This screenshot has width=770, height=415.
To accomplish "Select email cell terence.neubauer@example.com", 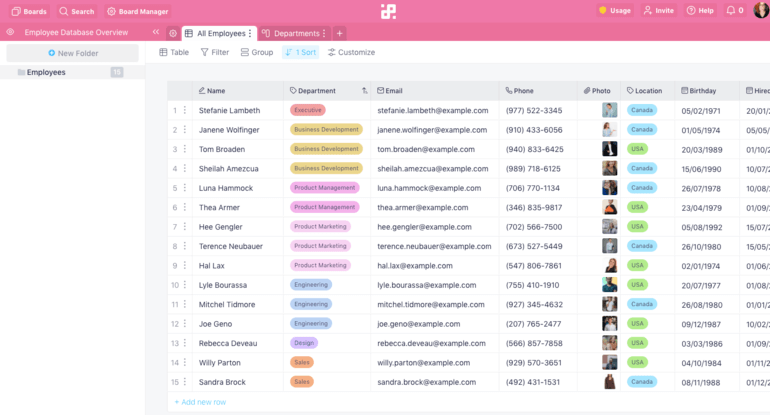I will click(x=435, y=246).
